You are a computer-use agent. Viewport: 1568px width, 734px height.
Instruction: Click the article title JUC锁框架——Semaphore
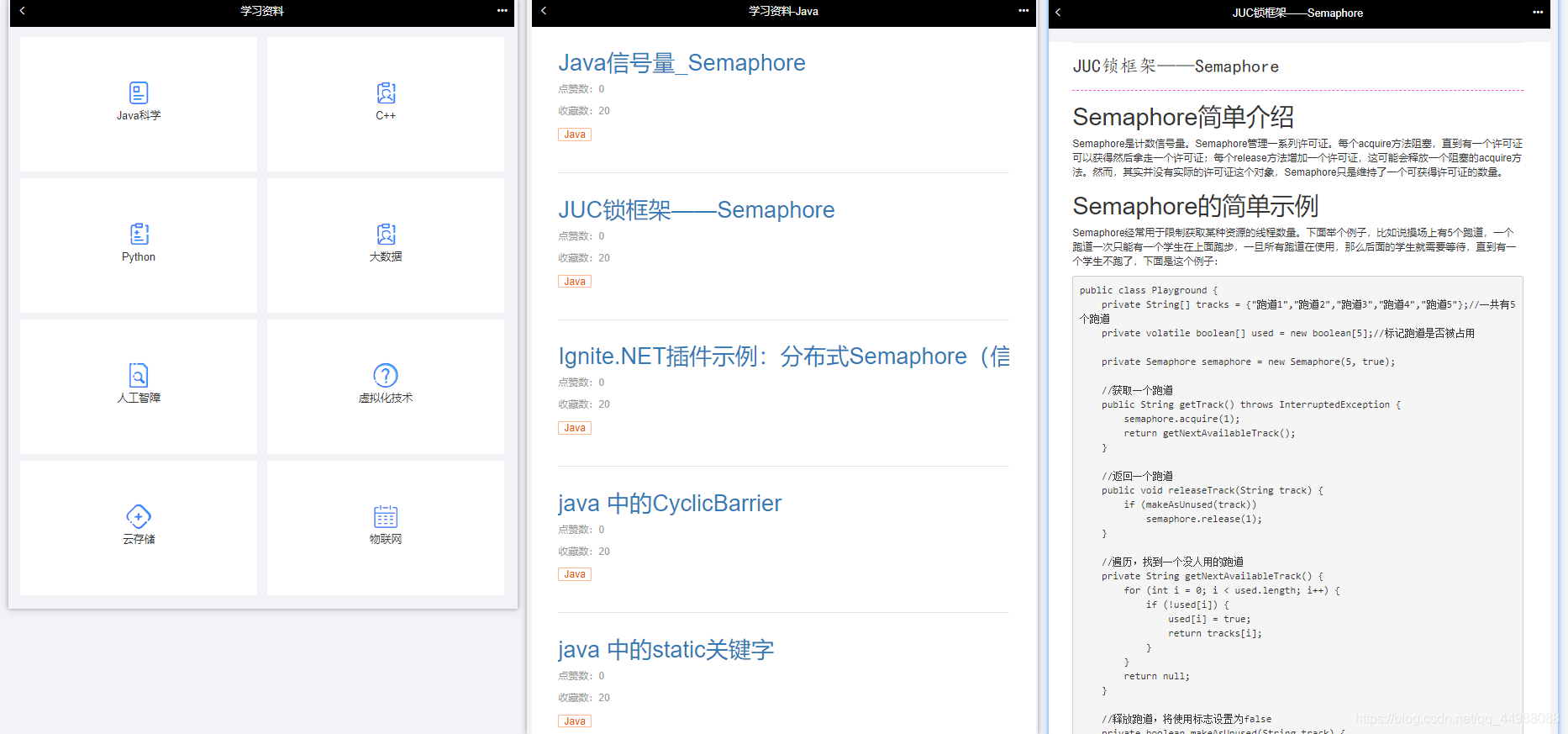tap(1176, 66)
